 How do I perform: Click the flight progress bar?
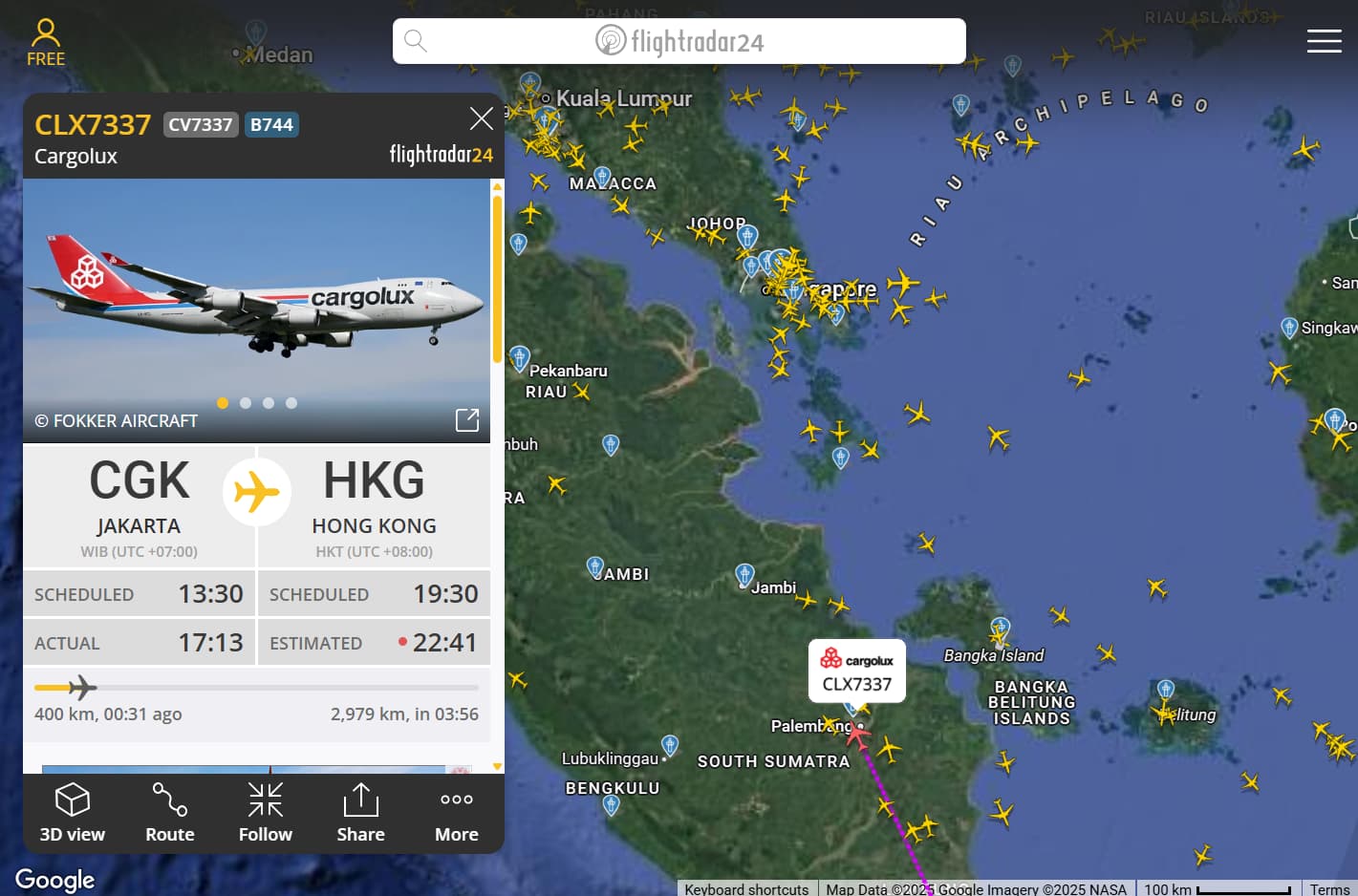pos(256,687)
